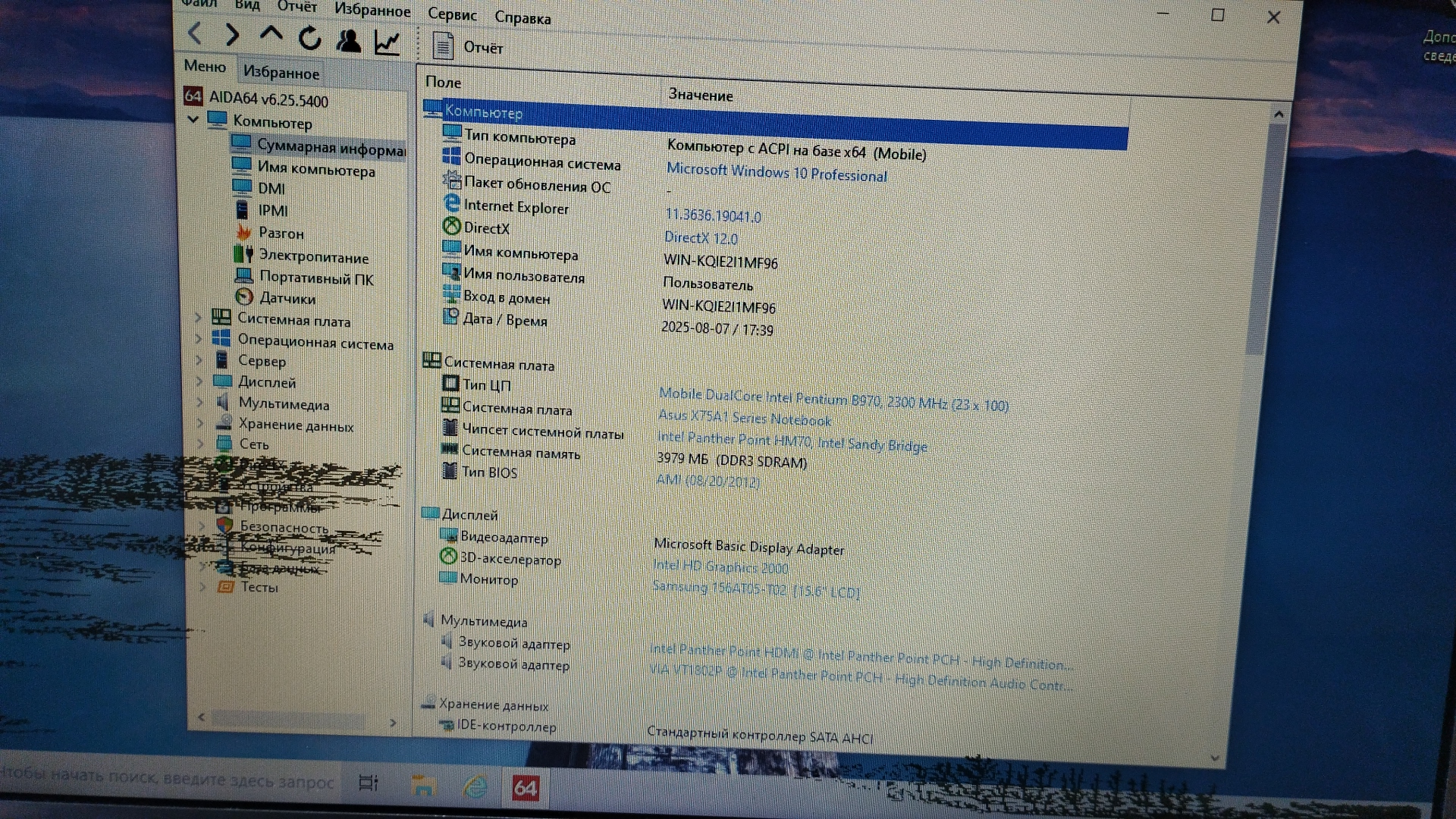The height and width of the screenshot is (819, 1456).
Task: Expand the Дисплей tree node
Action: [199, 381]
